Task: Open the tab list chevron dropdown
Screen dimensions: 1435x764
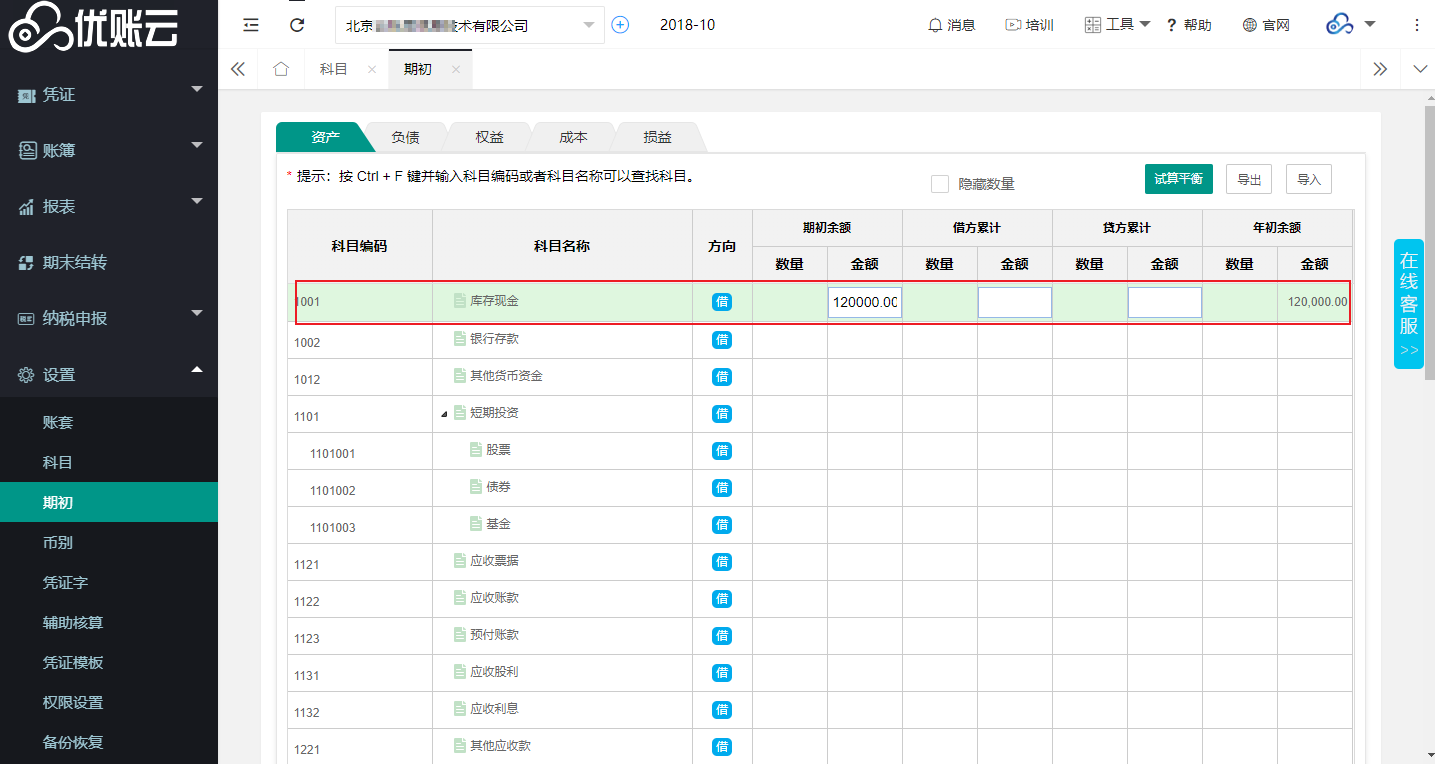Action: [1421, 69]
